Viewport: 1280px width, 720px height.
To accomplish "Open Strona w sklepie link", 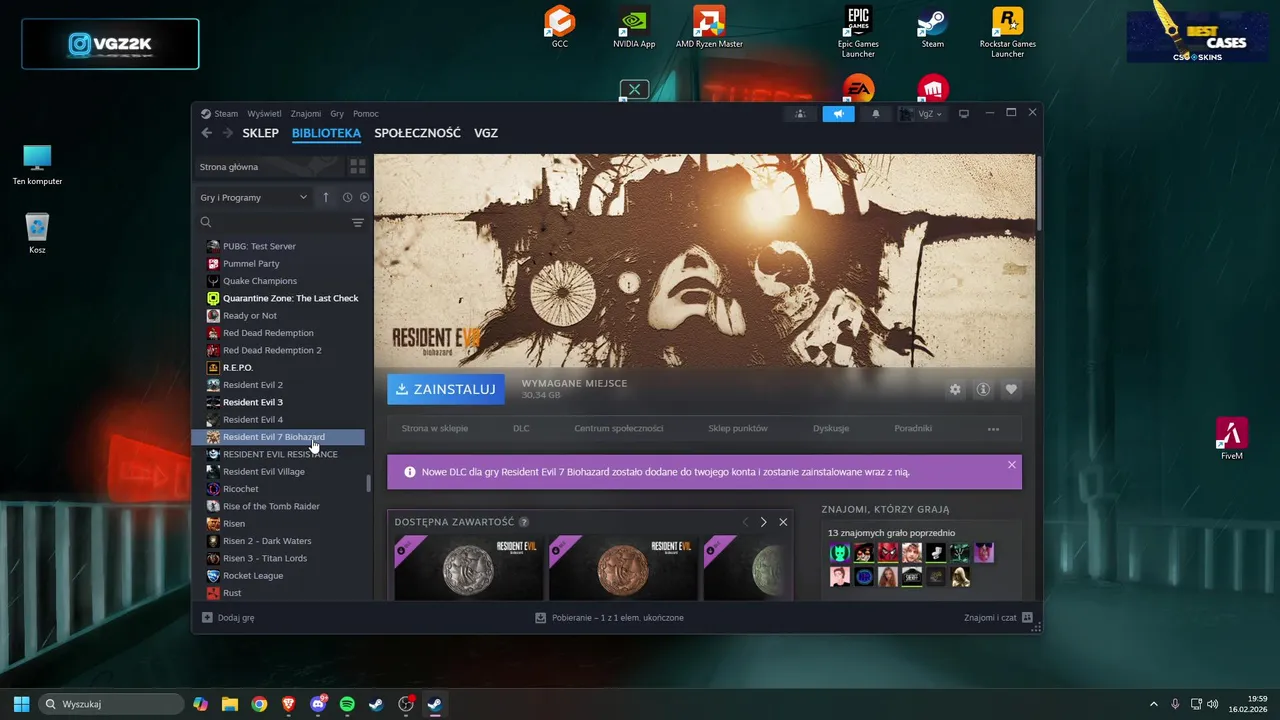I will click(435, 429).
